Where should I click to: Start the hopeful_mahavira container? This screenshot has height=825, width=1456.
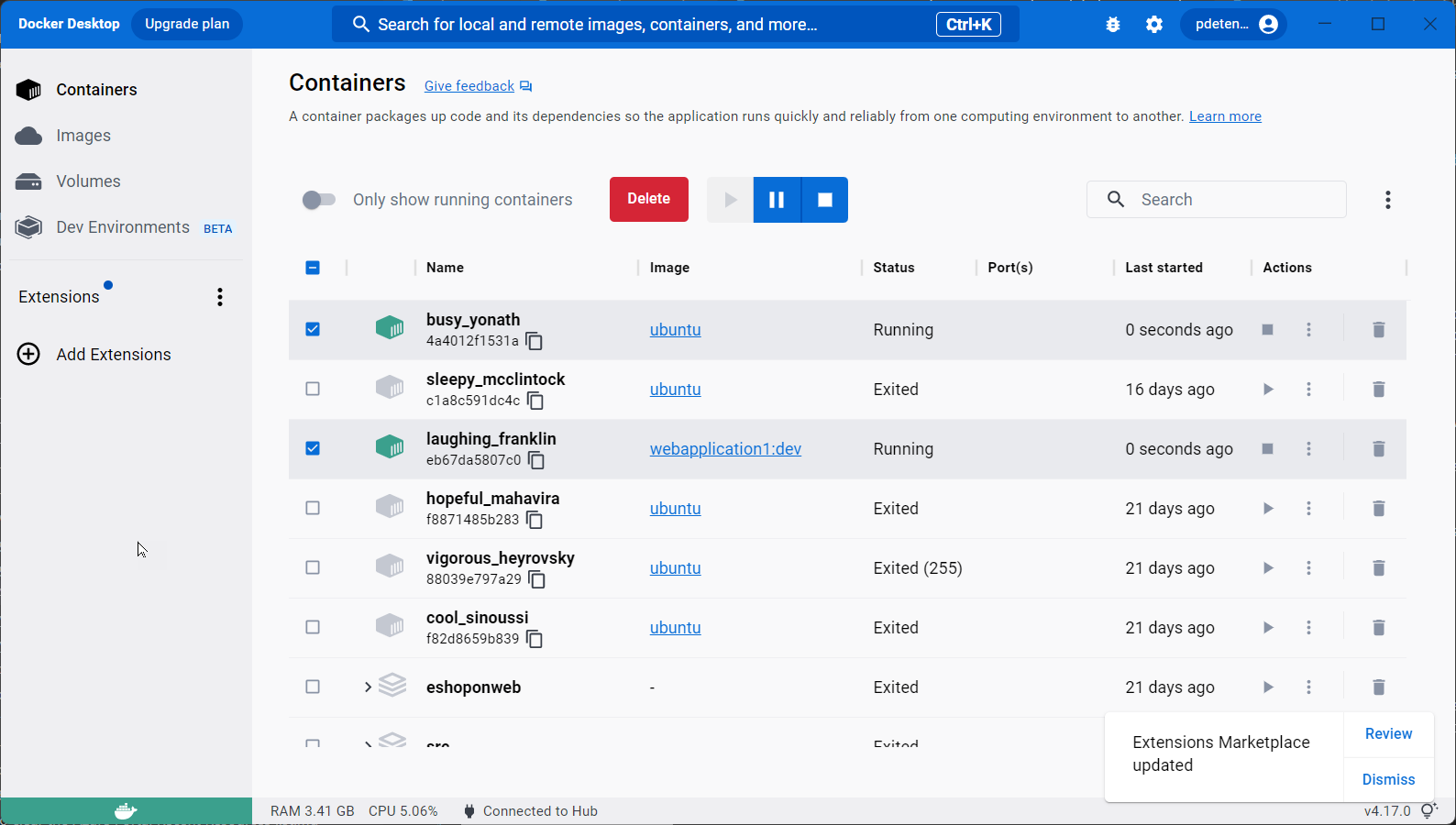[x=1267, y=509]
